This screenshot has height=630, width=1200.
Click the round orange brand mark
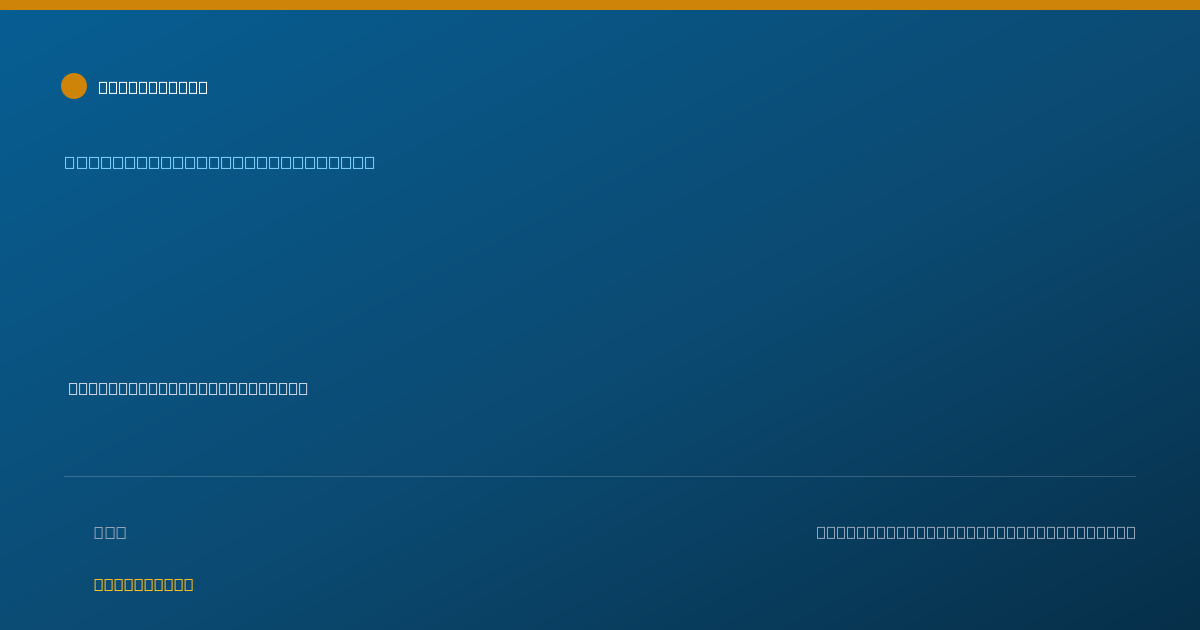coord(74,86)
